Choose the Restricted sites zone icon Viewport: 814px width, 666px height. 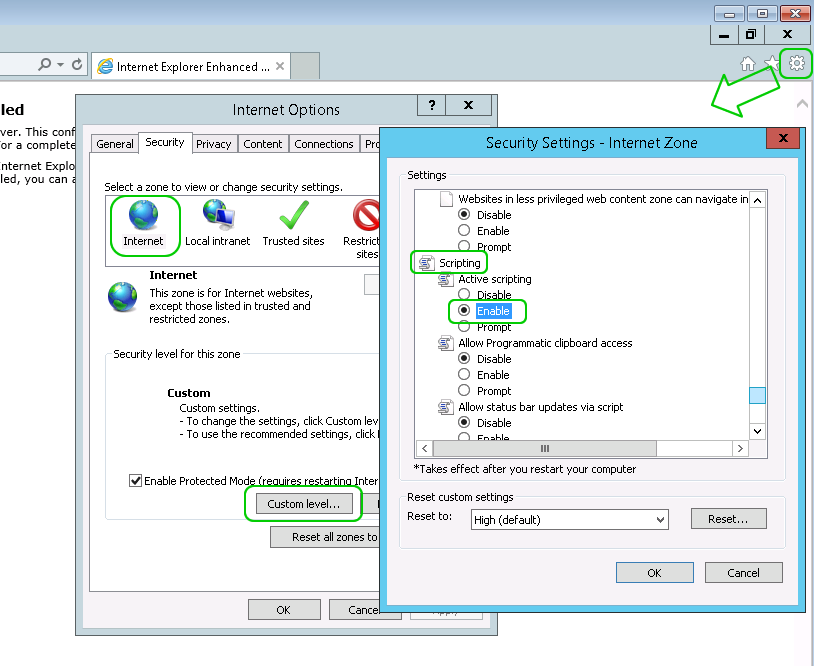click(x=366, y=215)
